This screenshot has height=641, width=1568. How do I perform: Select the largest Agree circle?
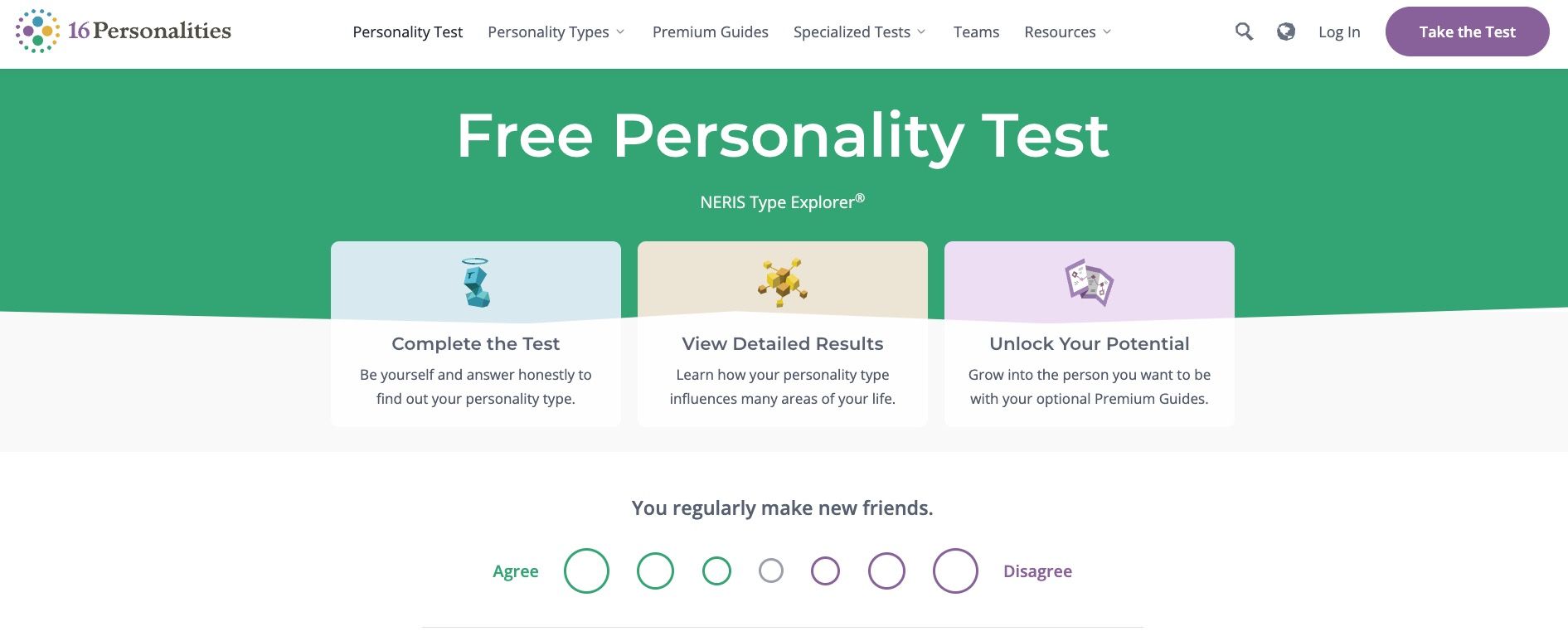tap(586, 571)
